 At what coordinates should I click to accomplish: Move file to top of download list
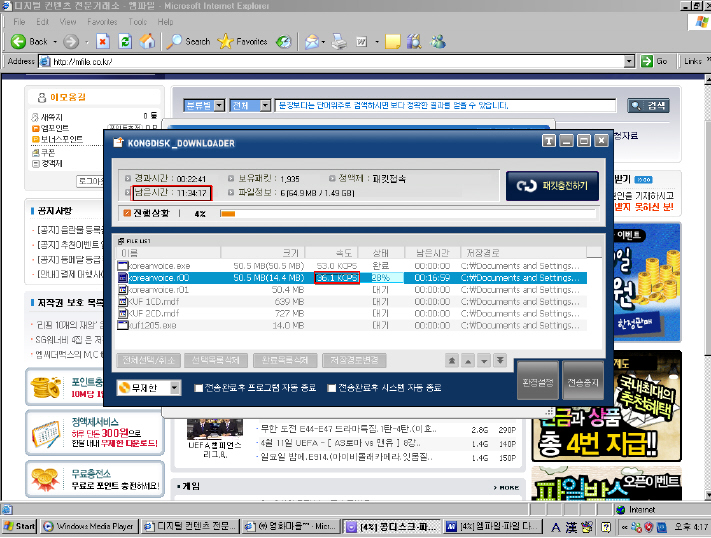pos(452,361)
